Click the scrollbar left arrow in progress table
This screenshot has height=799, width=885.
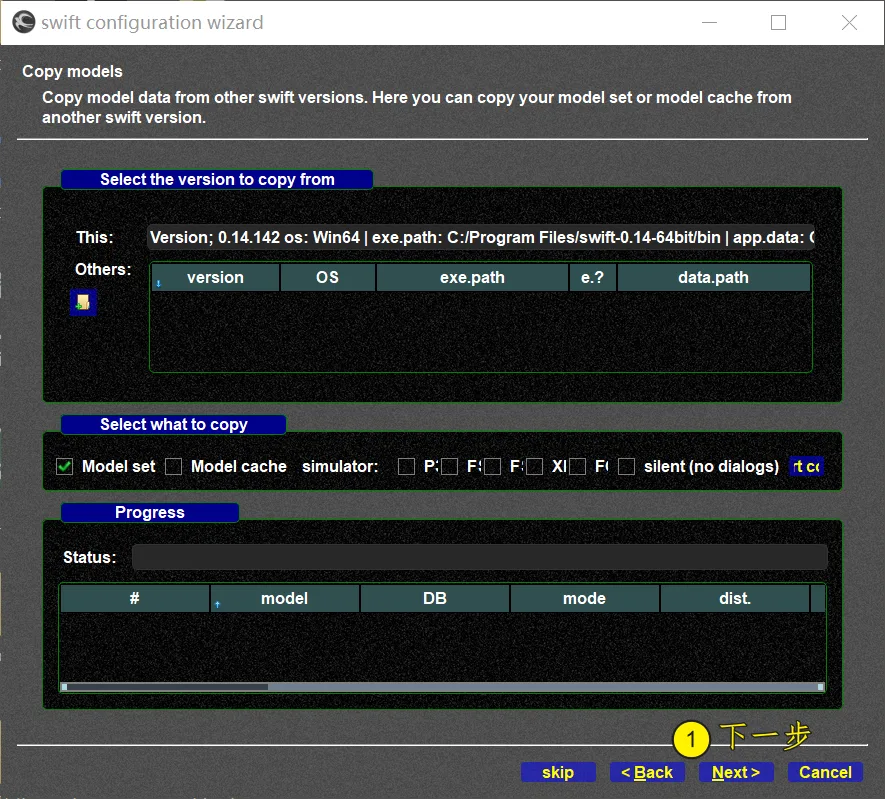click(x=64, y=687)
